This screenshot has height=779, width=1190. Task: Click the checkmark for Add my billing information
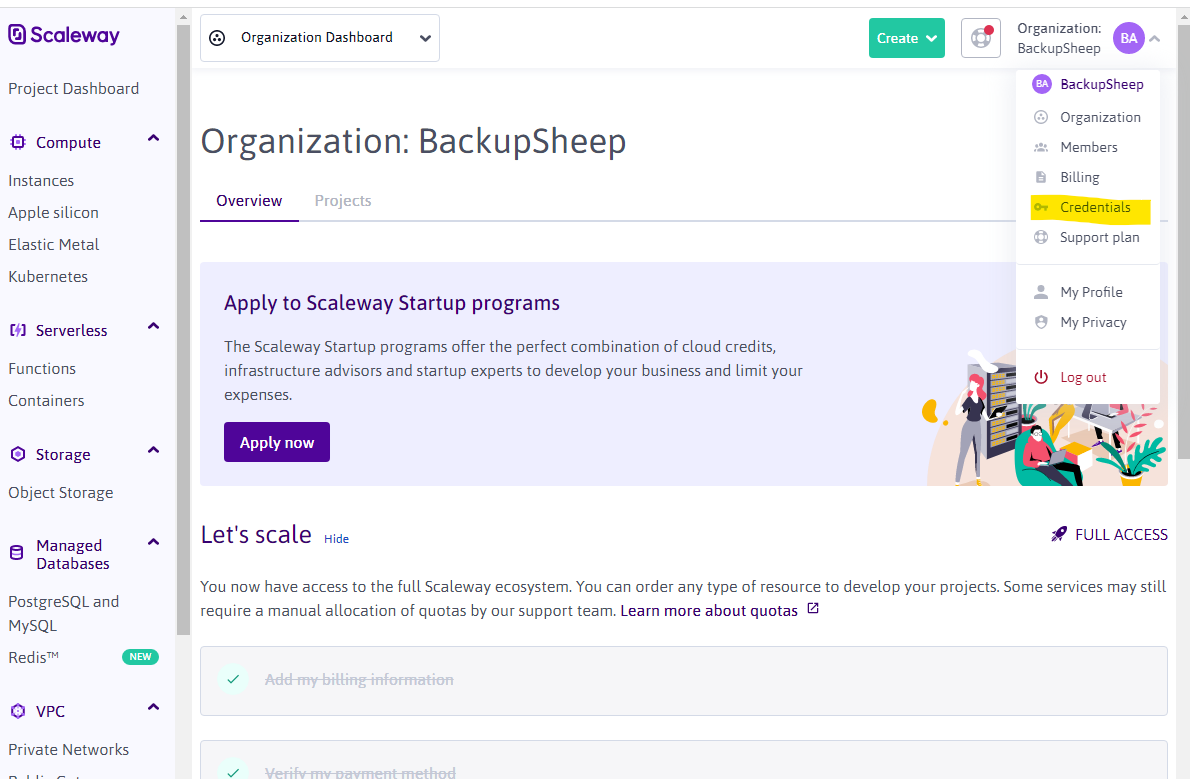[x=233, y=680]
